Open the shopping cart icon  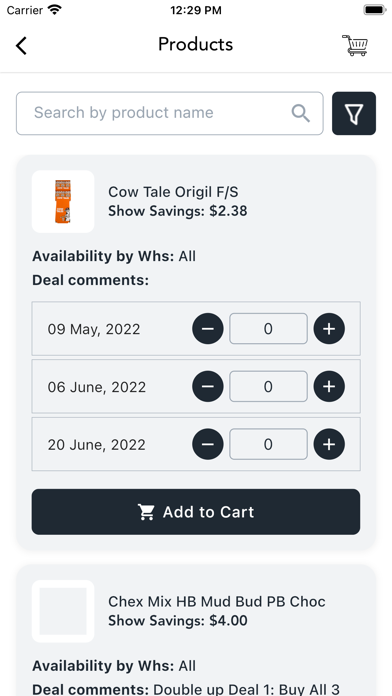pos(355,45)
